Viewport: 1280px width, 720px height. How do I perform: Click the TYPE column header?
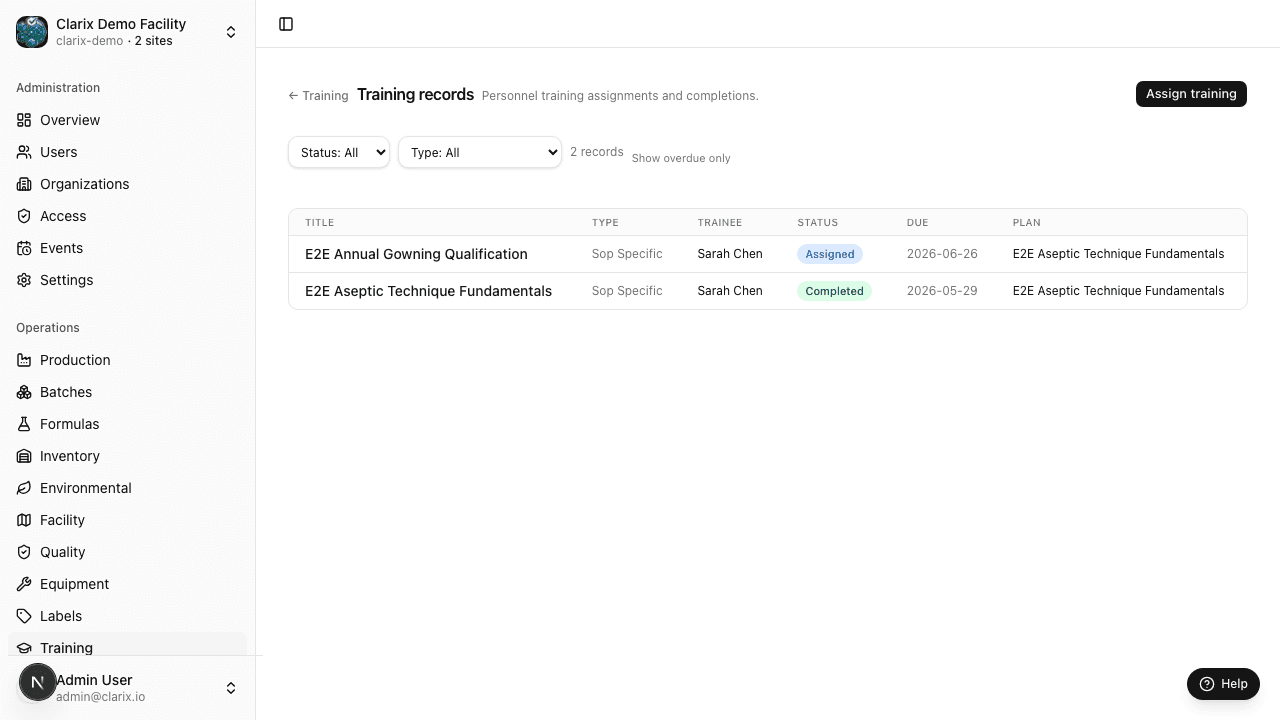coord(605,223)
